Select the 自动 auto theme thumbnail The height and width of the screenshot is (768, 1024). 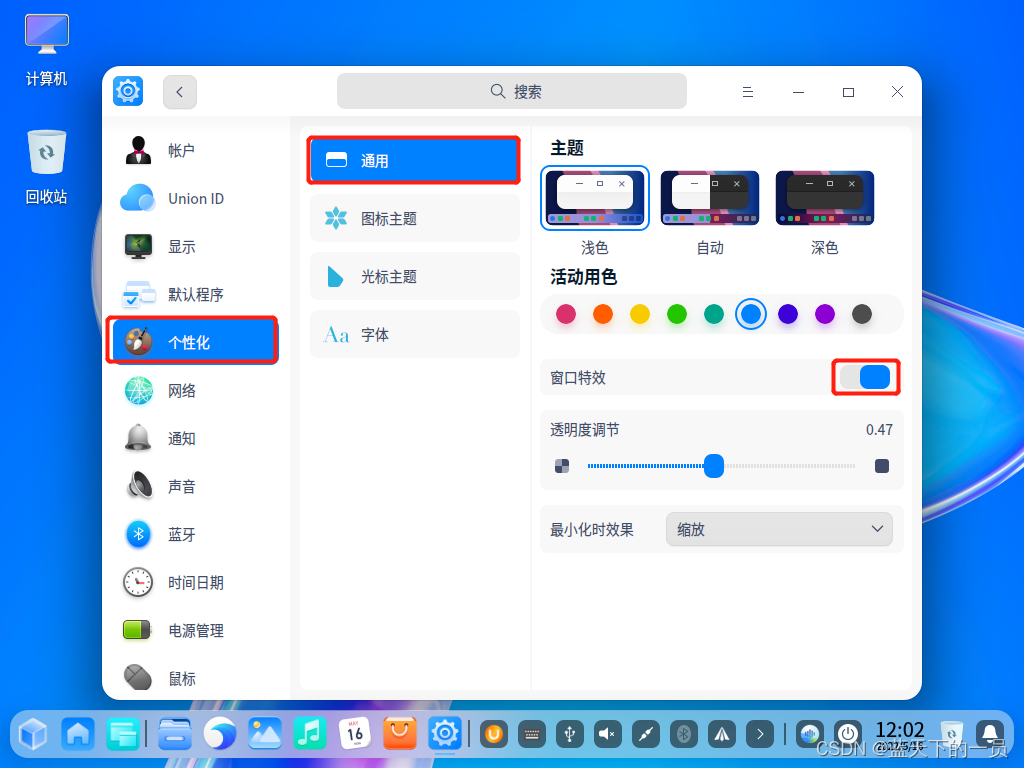point(710,198)
